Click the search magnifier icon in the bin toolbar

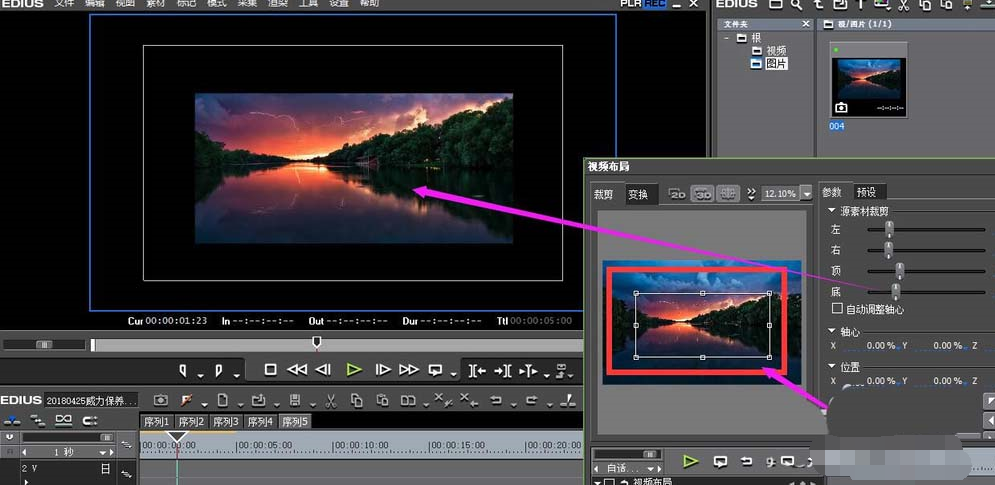tap(797, 5)
